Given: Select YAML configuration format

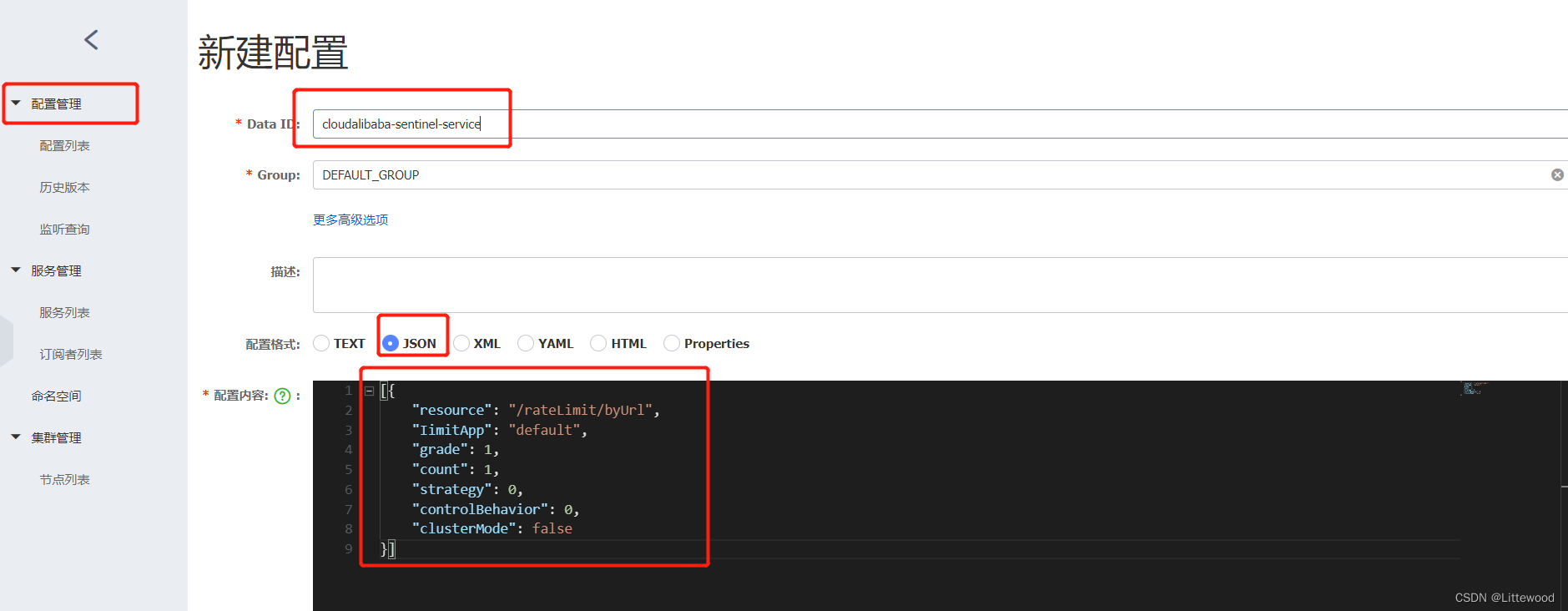Looking at the screenshot, I should point(526,343).
